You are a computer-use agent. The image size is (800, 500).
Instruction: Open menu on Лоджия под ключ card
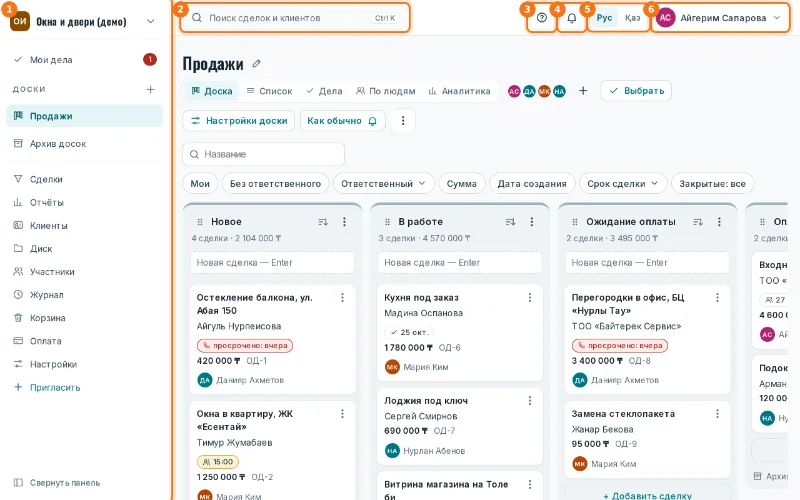(530, 401)
